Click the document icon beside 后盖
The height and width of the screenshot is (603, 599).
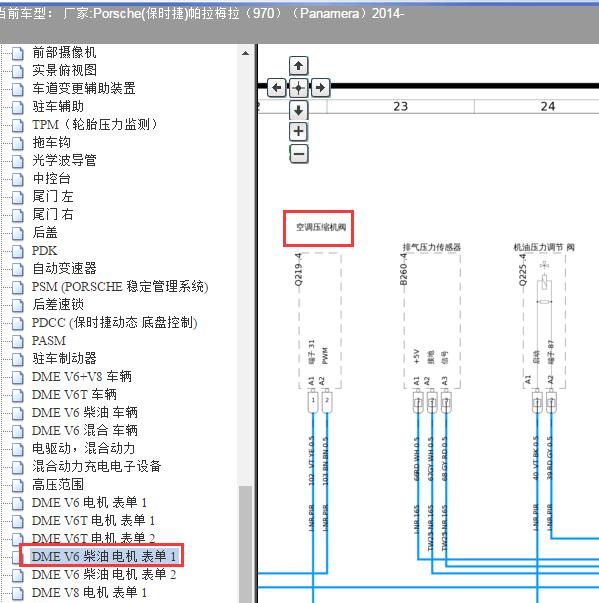tap(17, 233)
